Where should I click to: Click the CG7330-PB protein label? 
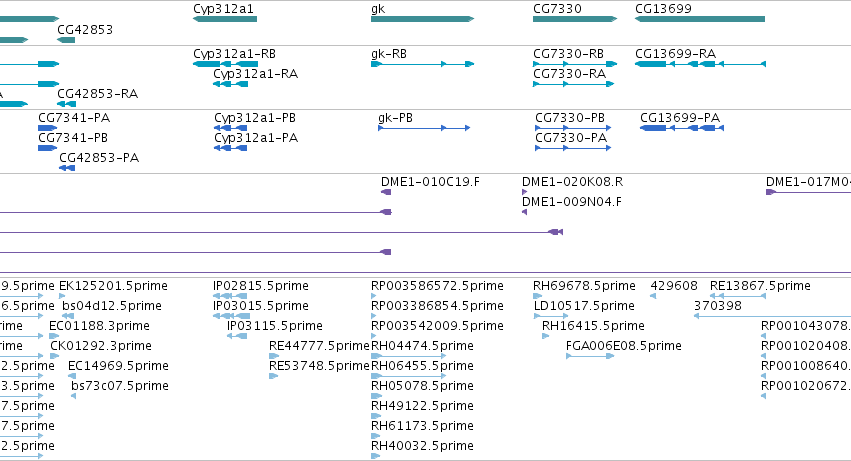570,118
